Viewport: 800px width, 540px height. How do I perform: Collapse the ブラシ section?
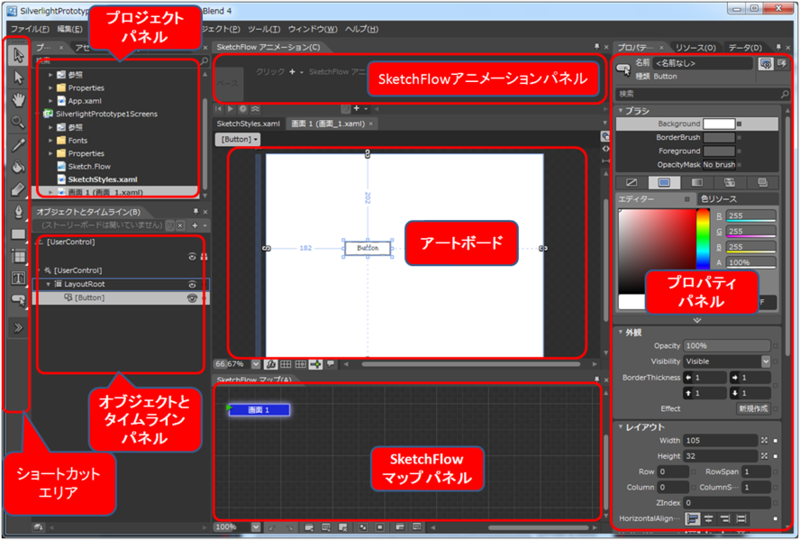[621, 110]
